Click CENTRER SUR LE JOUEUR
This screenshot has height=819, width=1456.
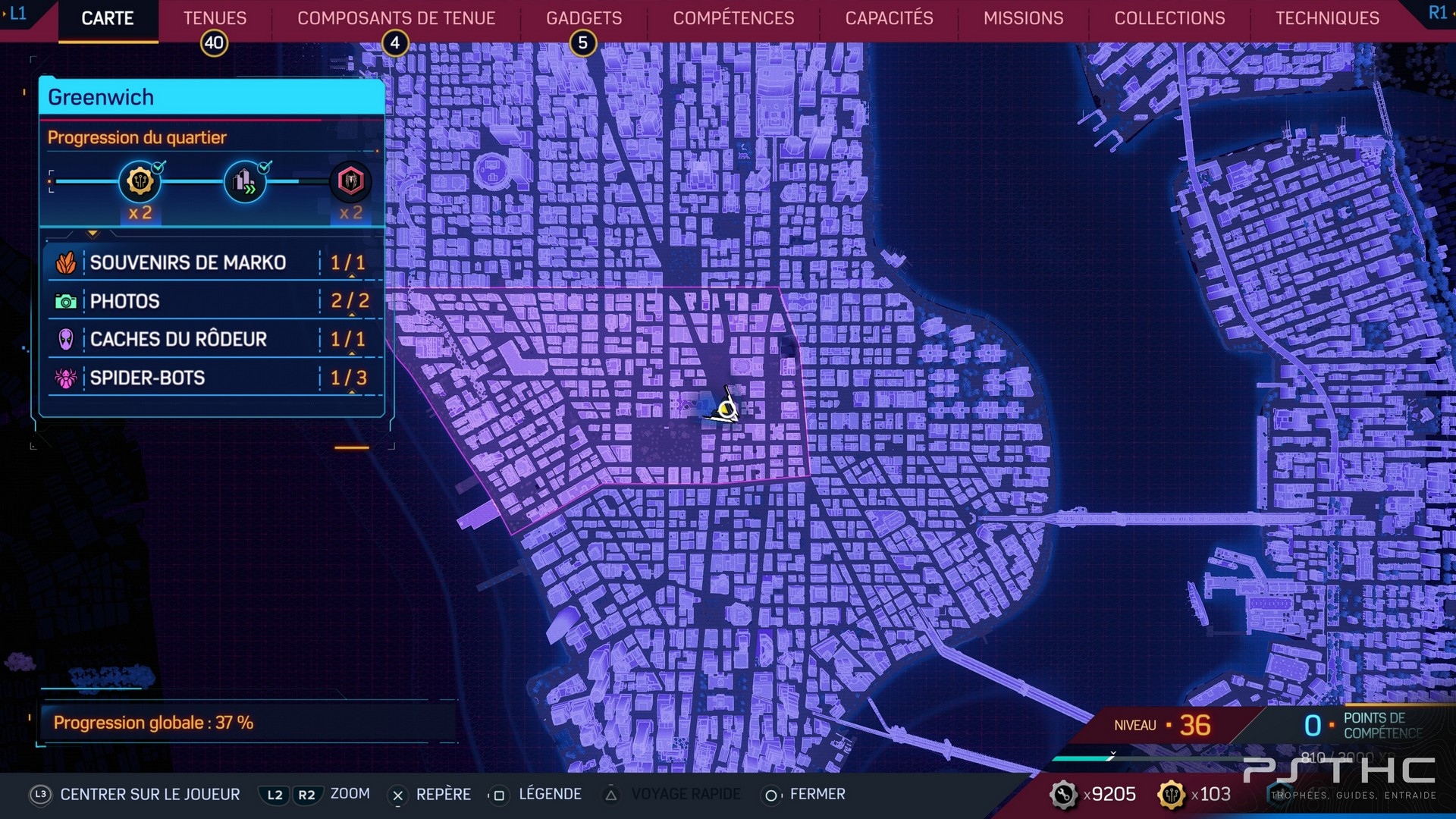(150, 794)
